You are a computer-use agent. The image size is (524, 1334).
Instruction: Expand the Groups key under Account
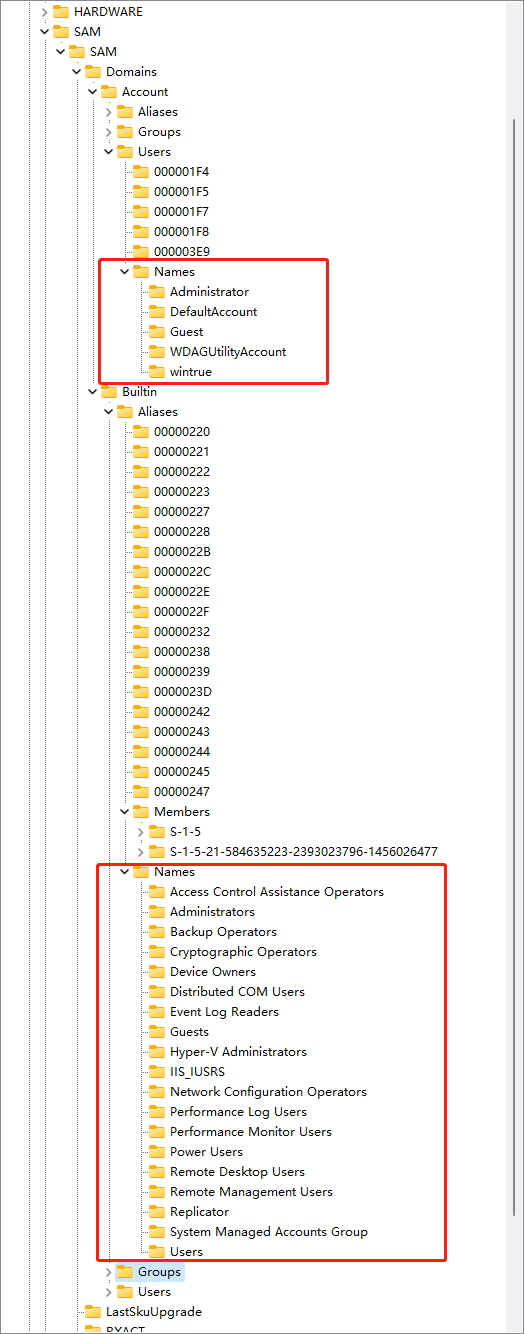click(108, 132)
